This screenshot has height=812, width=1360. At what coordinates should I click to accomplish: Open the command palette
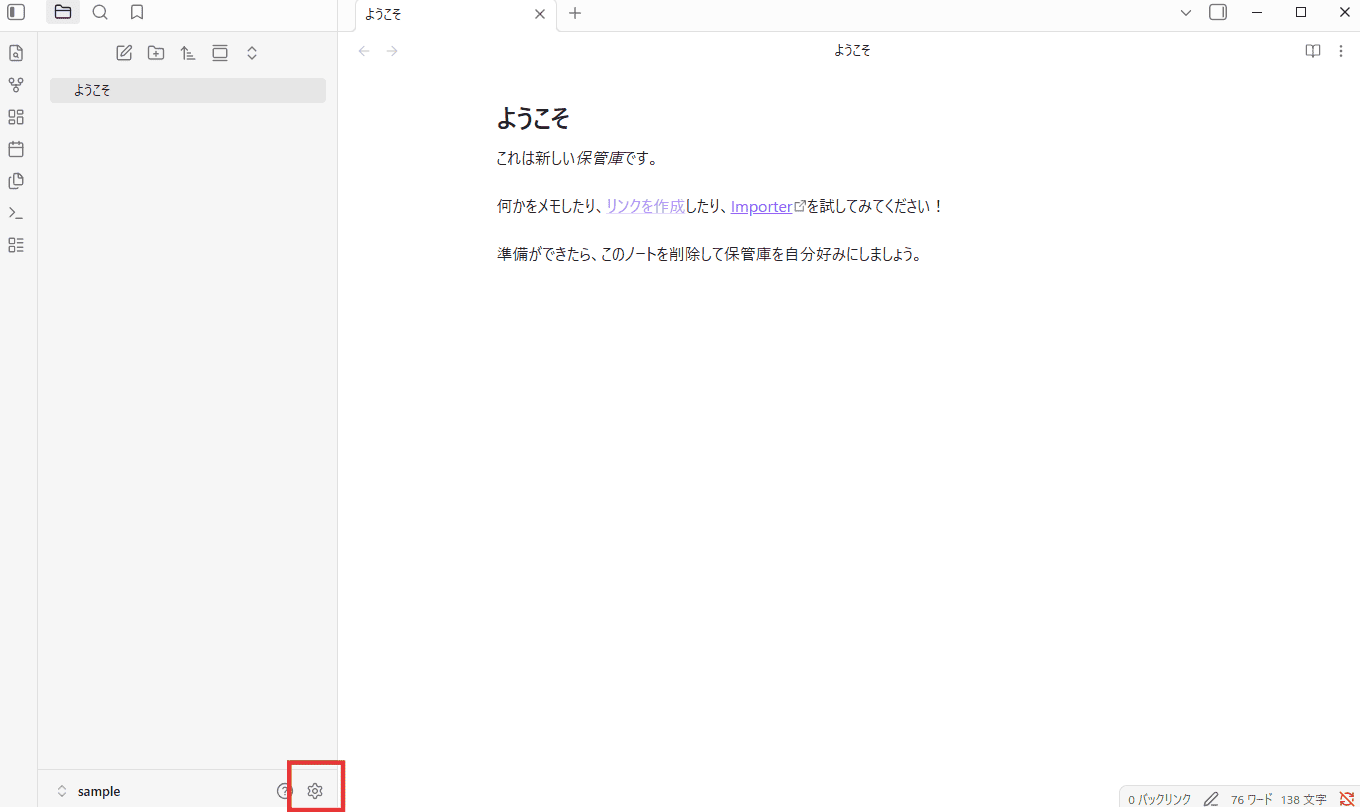click(x=16, y=213)
